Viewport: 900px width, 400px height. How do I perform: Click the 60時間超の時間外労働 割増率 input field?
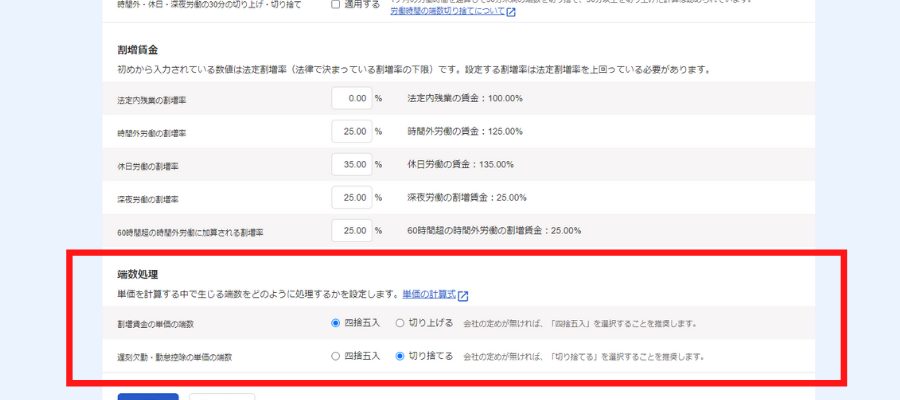351,230
